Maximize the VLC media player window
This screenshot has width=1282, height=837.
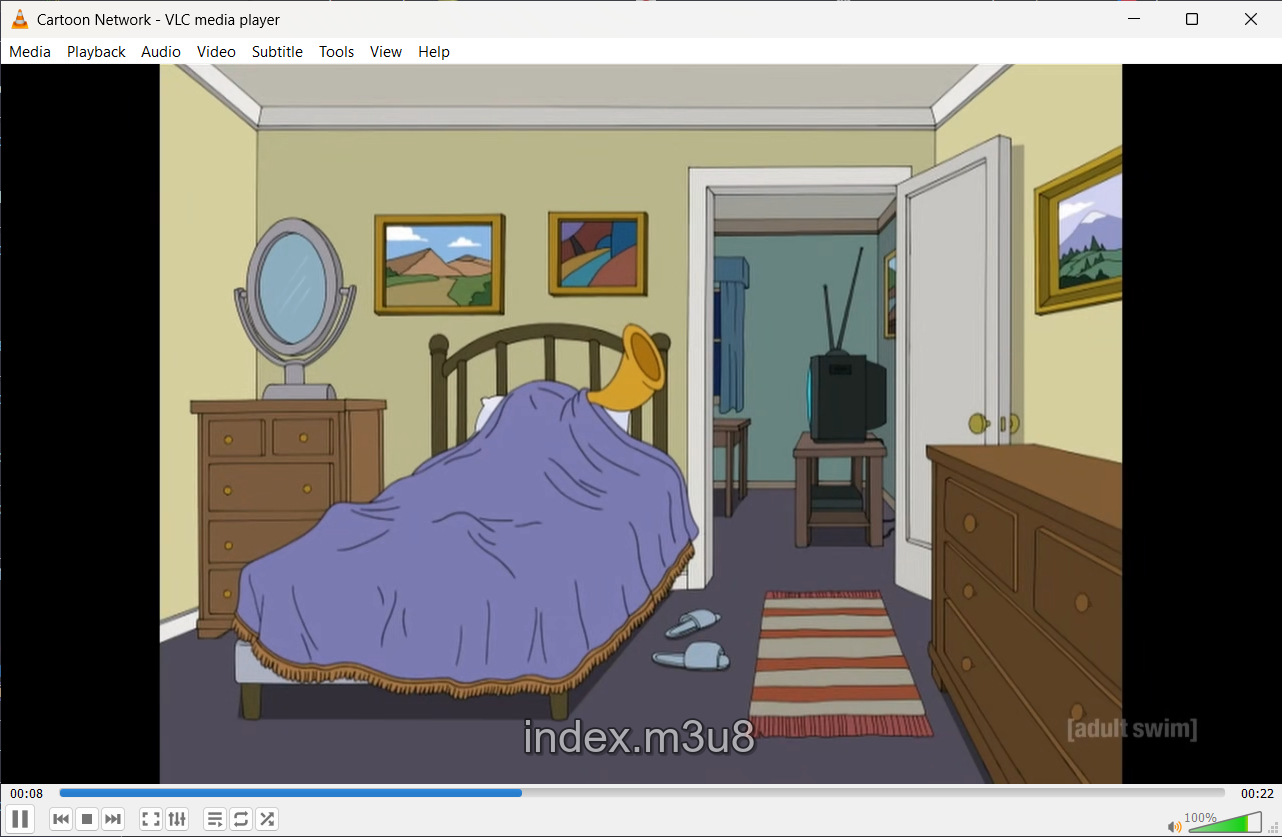(1192, 19)
